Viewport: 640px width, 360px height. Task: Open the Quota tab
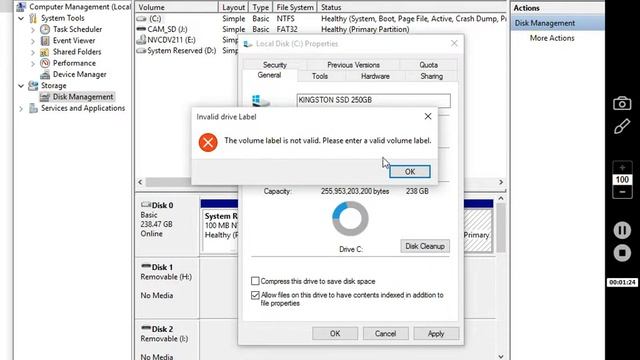click(428, 65)
